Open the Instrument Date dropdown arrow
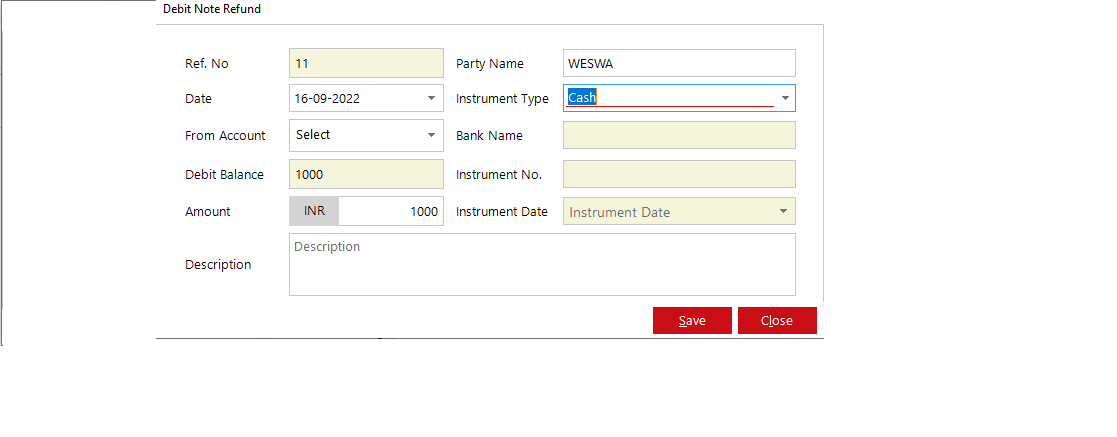 tap(784, 211)
